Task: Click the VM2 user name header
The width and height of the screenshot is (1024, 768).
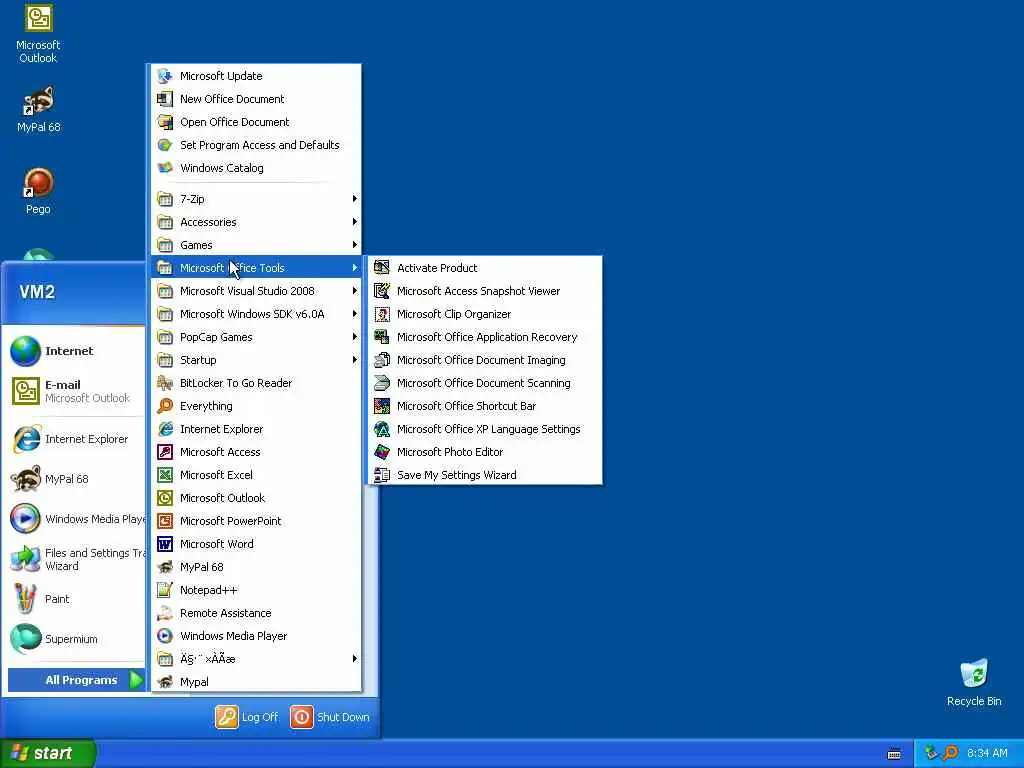Action: [37, 292]
